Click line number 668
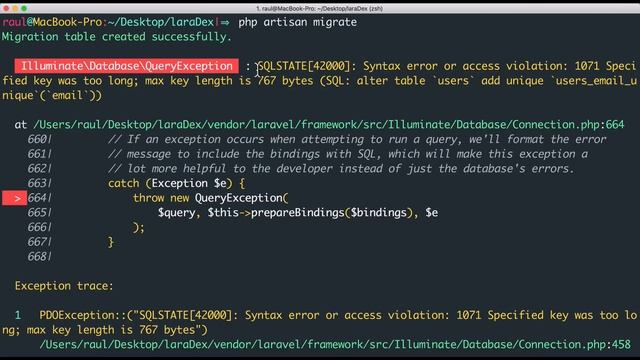 (37, 257)
